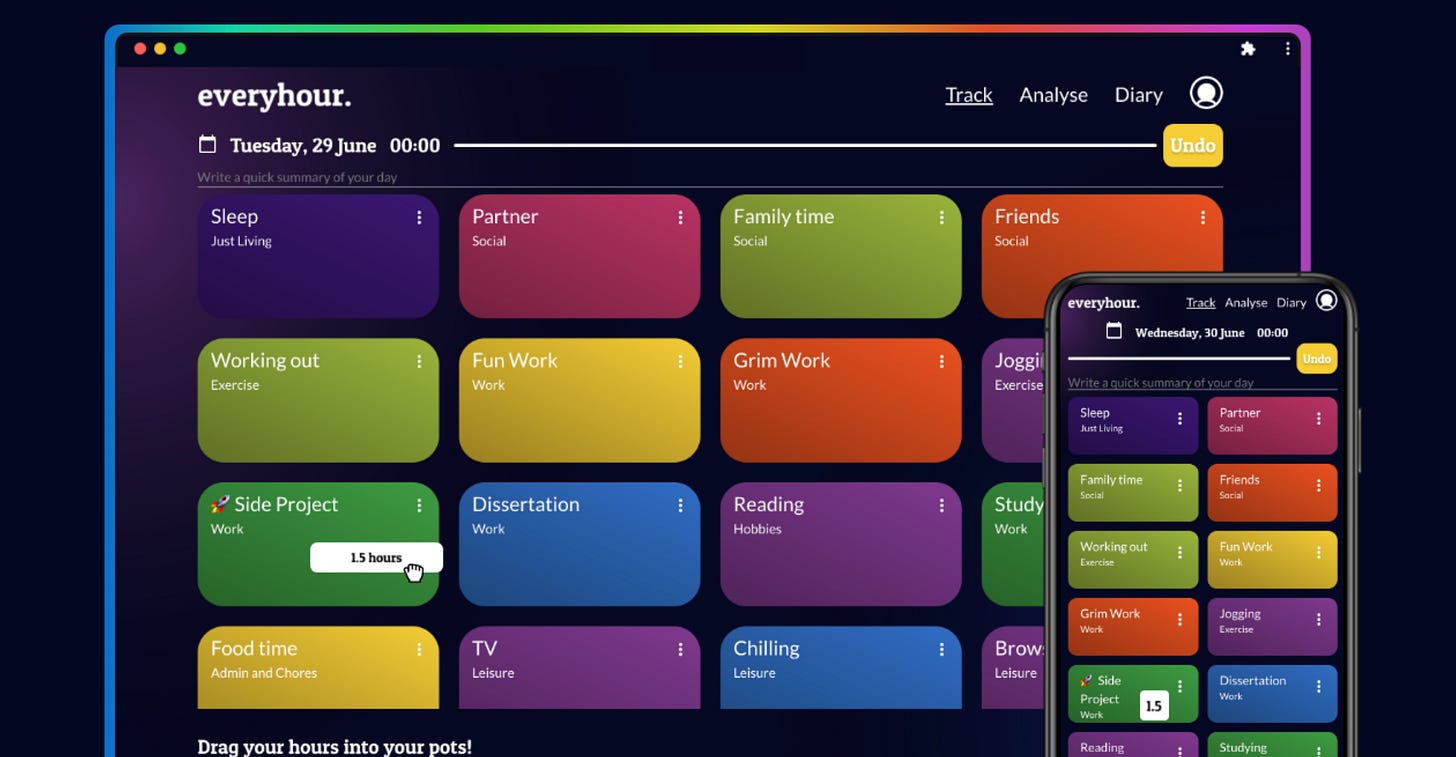Open the phone's Grim Work card options
This screenshot has width=1456, height=757.
(x=1180, y=620)
